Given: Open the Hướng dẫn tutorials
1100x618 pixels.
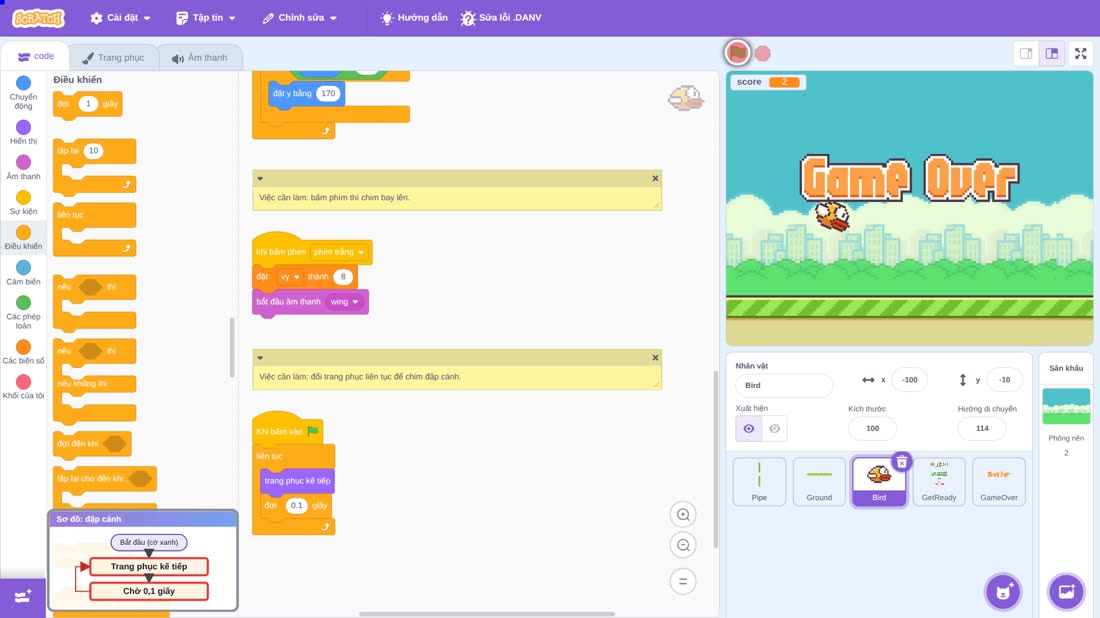Looking at the screenshot, I should click(x=414, y=18).
